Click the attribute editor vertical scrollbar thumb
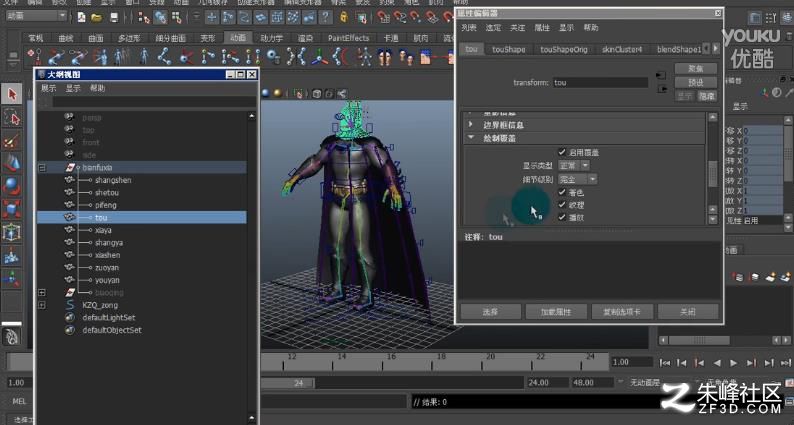794x425 pixels. 712,174
